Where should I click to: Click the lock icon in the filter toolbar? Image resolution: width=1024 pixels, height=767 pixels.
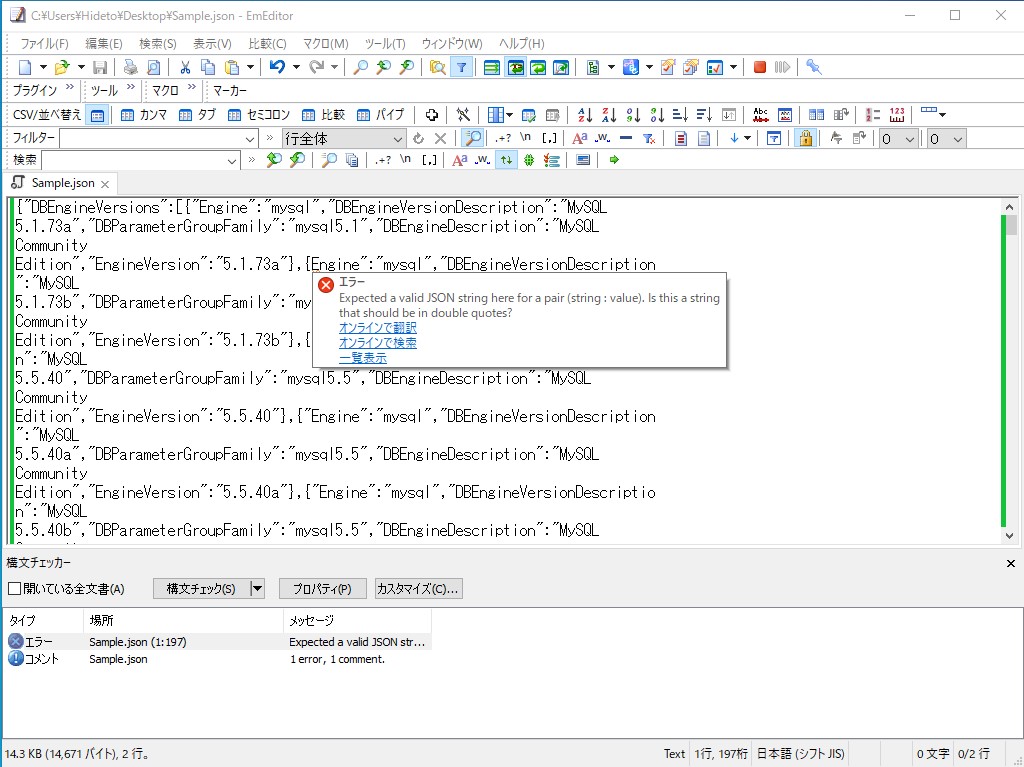click(805, 139)
